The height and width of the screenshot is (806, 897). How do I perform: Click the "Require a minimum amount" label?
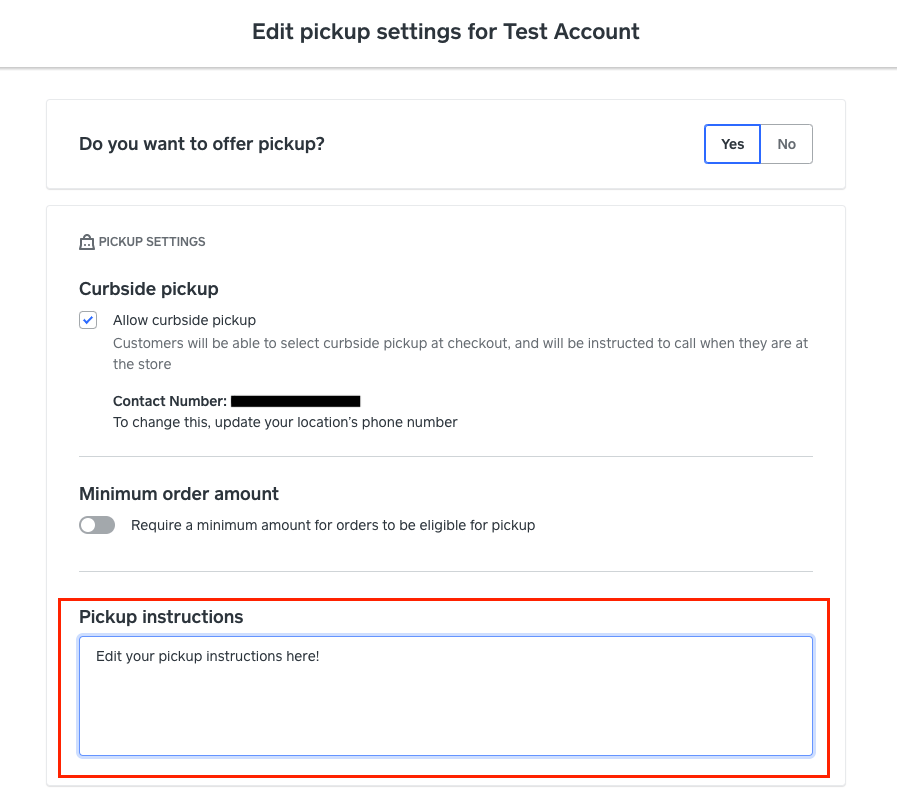point(333,525)
